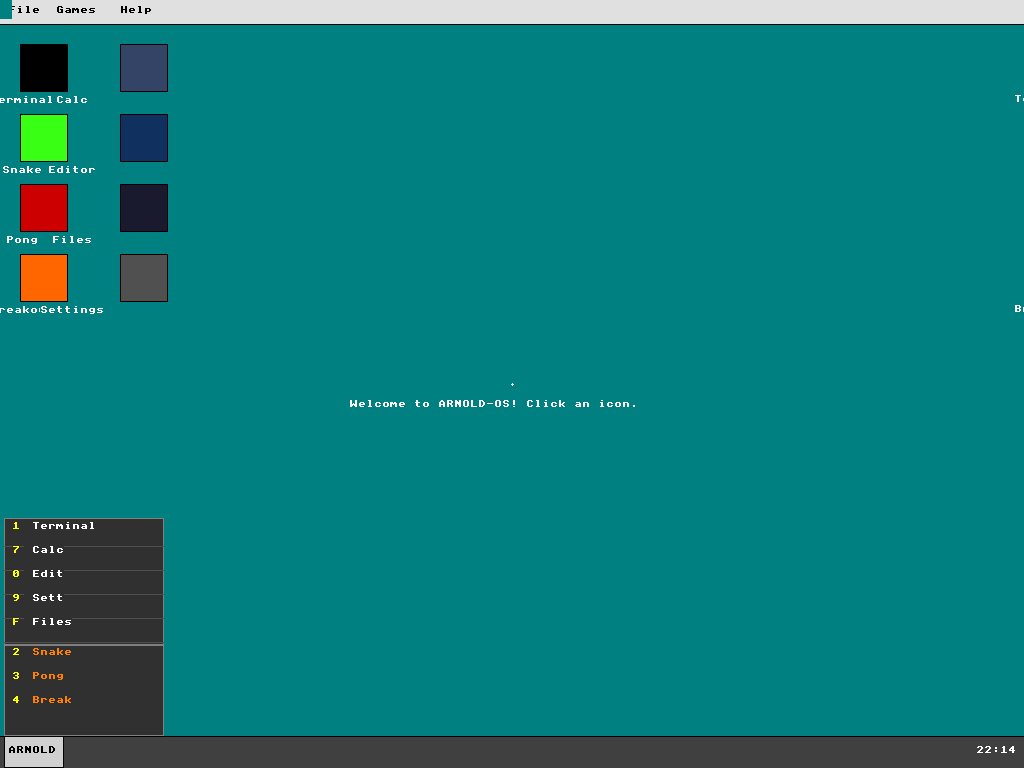Open the Games menu
Viewport: 1024px width, 768px height.
(x=76, y=10)
